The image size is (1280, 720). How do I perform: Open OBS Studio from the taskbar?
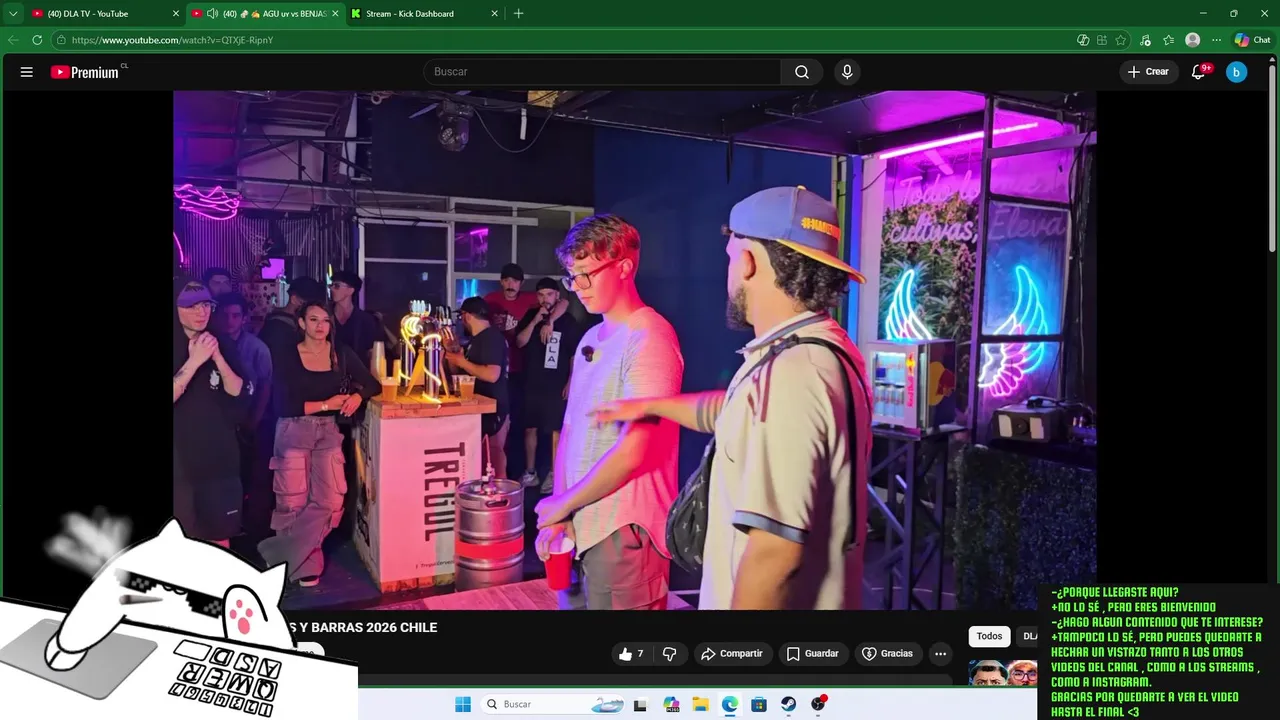[818, 704]
